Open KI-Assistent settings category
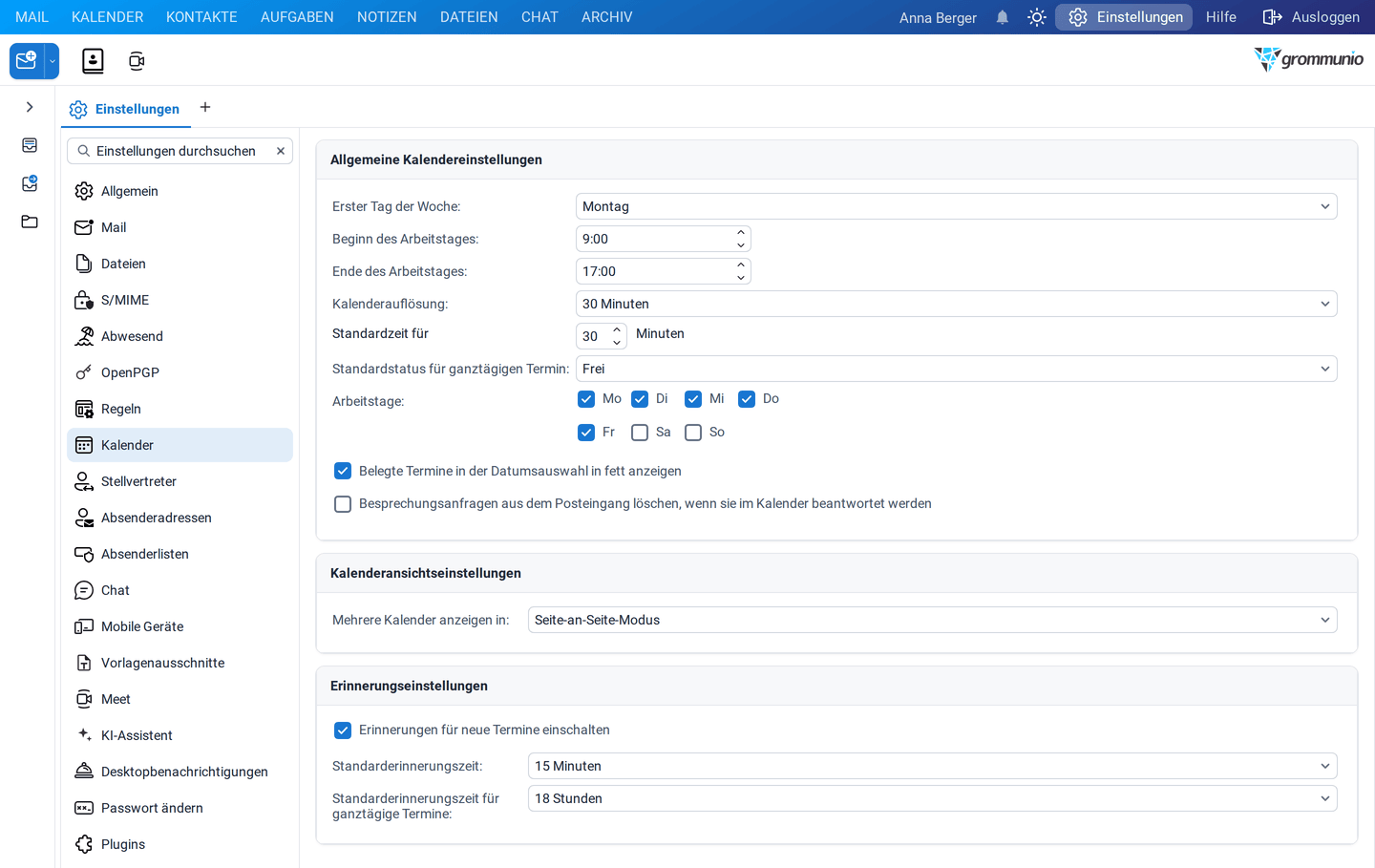 (180, 735)
